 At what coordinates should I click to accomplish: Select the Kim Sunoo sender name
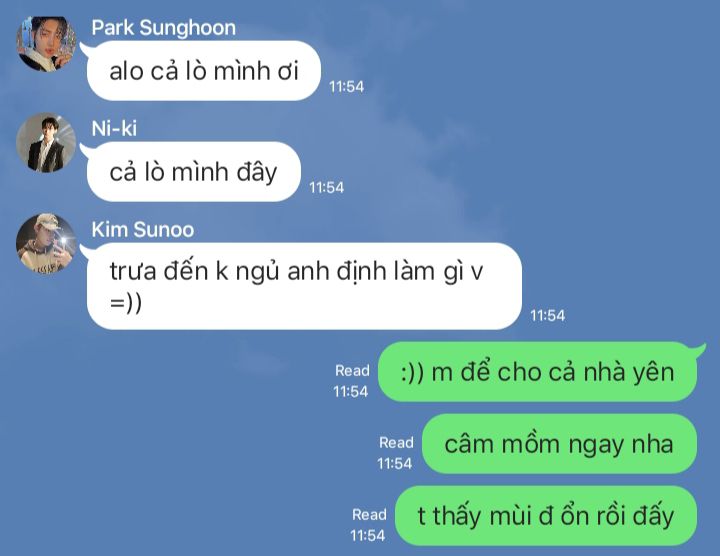pyautogui.click(x=143, y=230)
